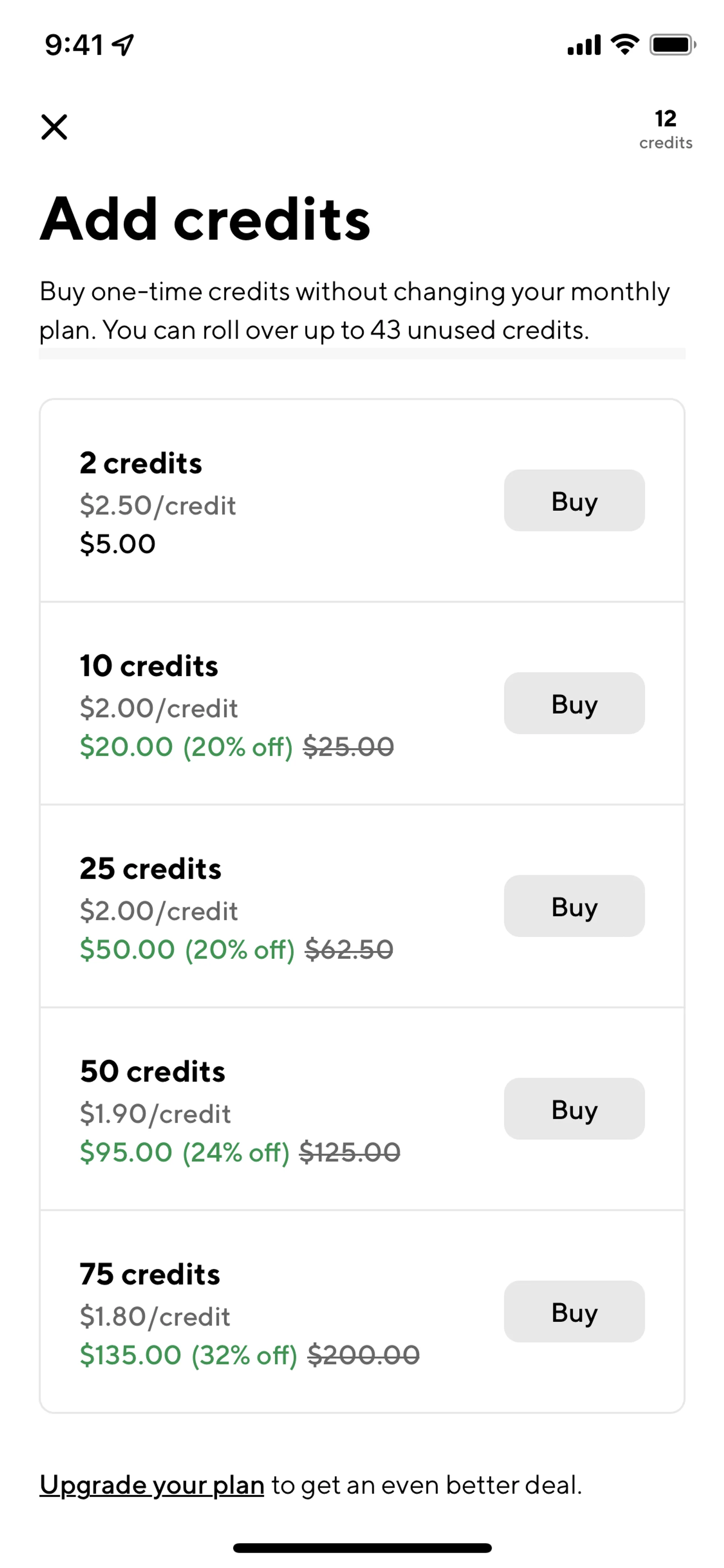Buy the 10 credits pack
The width and height of the screenshot is (724, 1568).
click(574, 703)
